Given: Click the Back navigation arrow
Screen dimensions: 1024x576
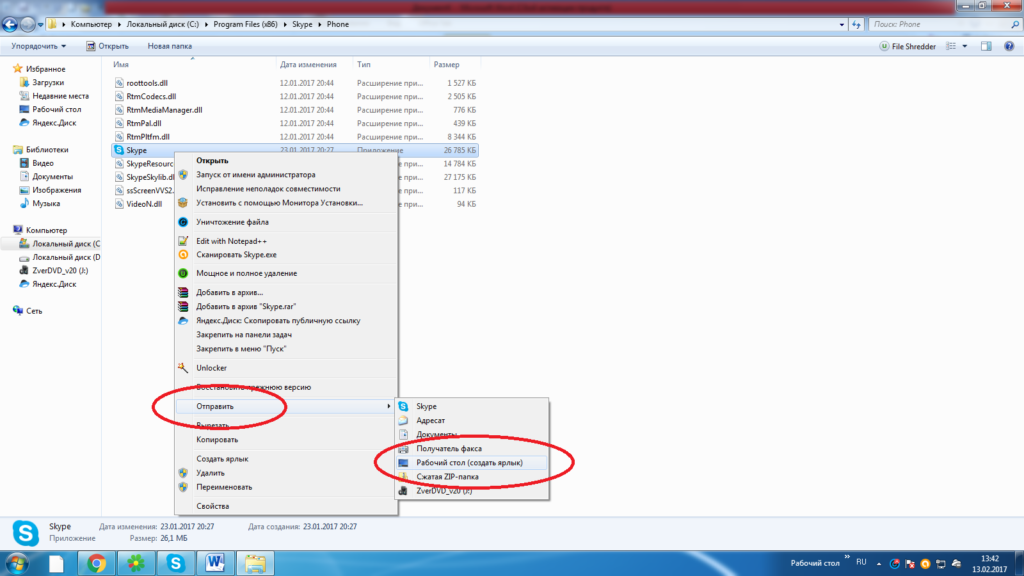Looking at the screenshot, I should [10, 25].
